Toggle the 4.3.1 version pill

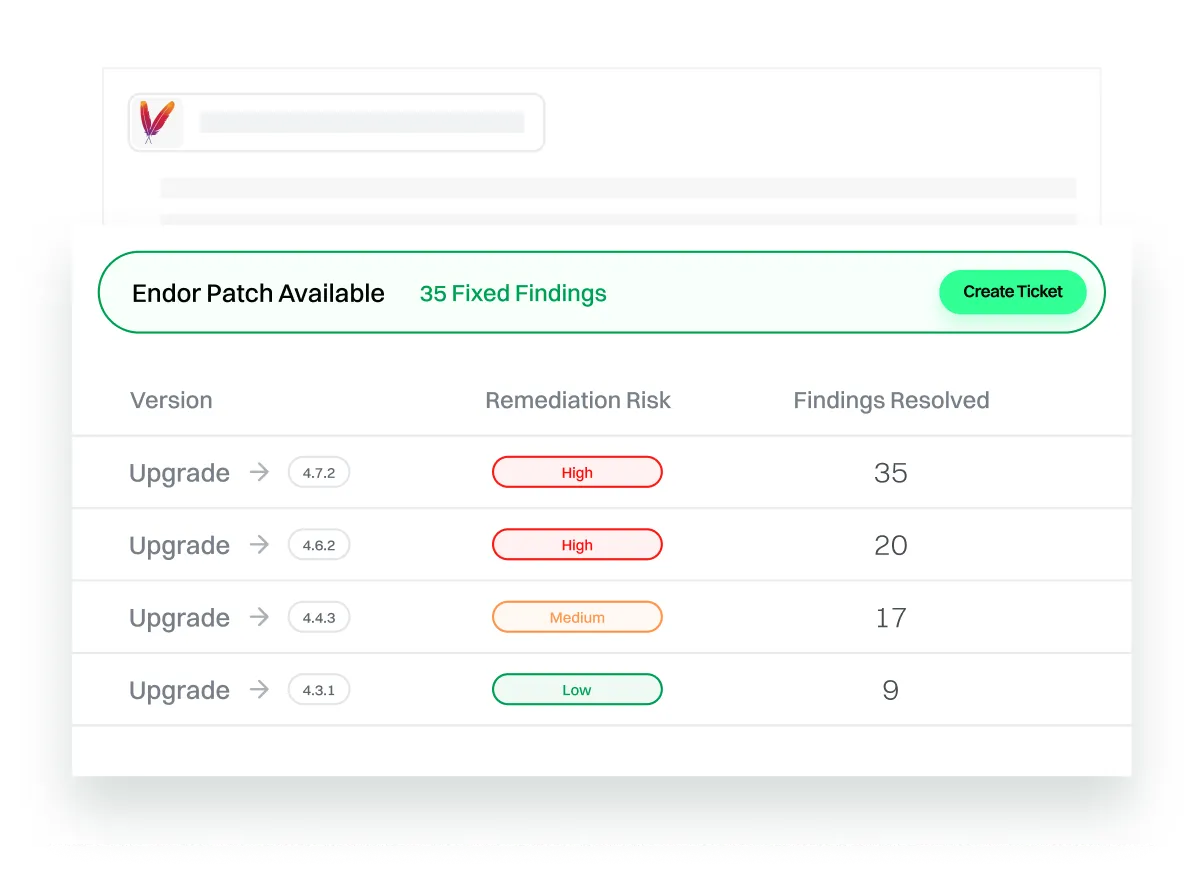point(318,689)
